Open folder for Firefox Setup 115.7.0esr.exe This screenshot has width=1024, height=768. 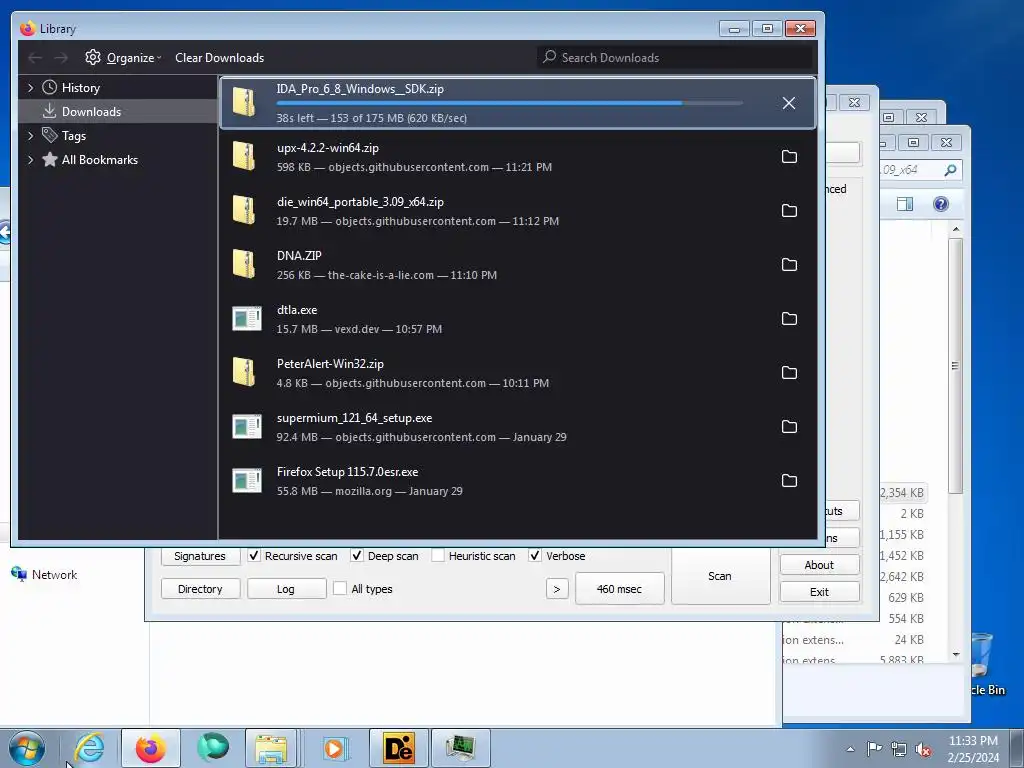tap(789, 481)
